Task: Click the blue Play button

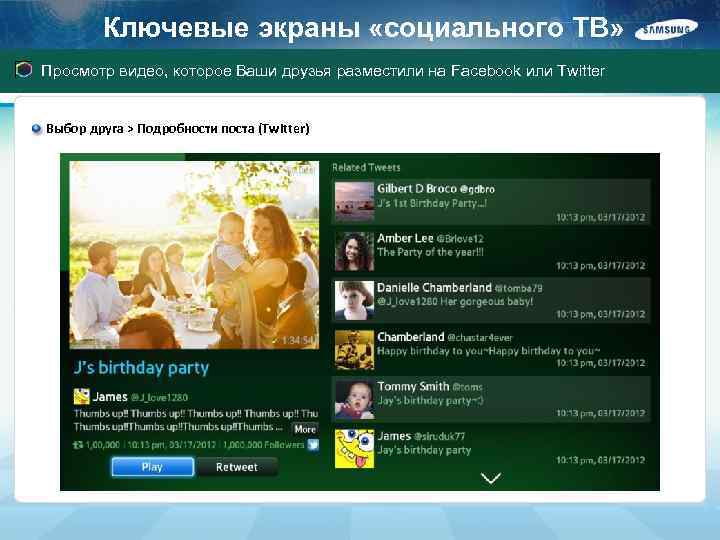Action: (x=152, y=467)
